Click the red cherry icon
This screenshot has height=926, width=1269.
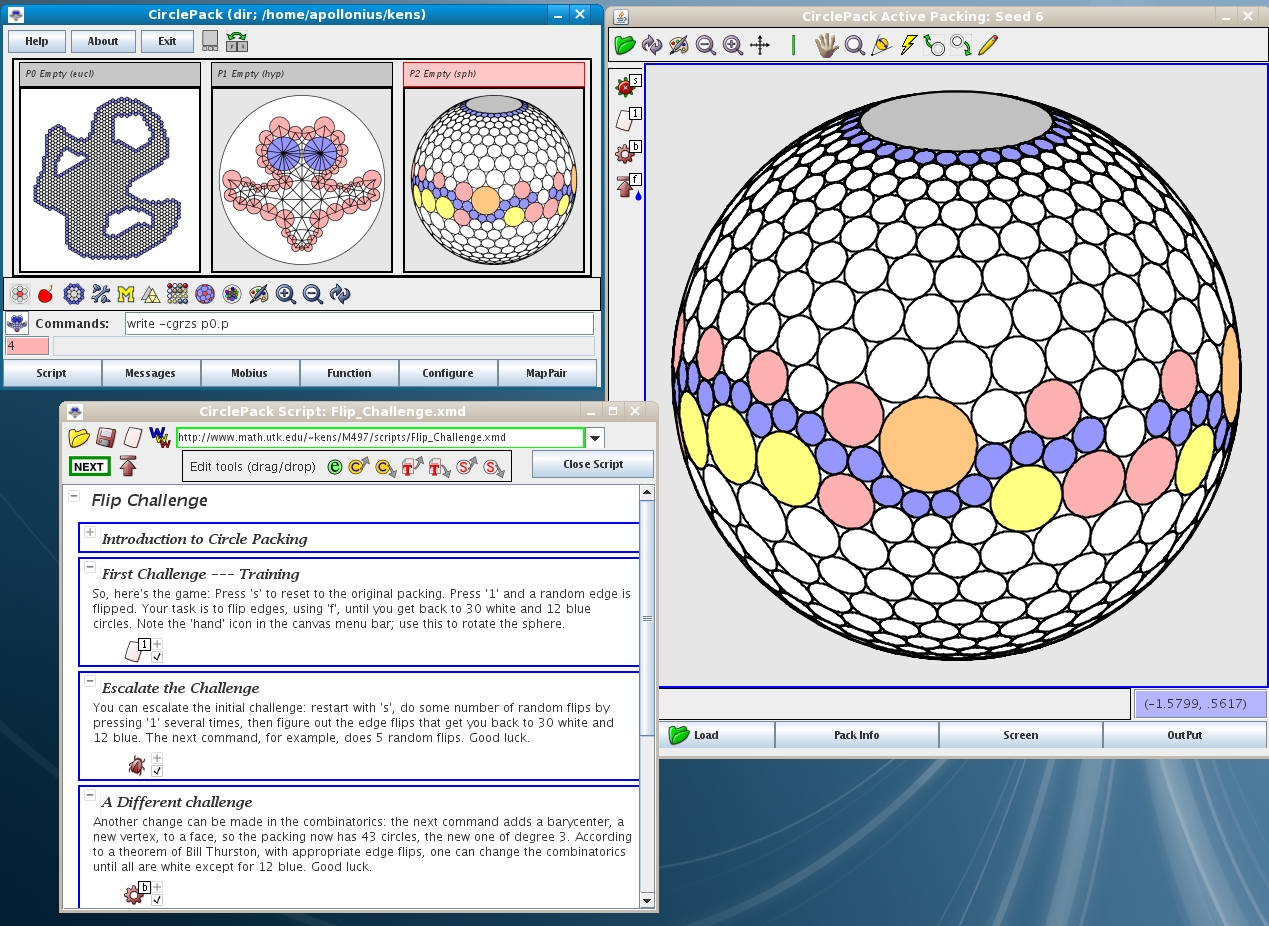point(46,294)
